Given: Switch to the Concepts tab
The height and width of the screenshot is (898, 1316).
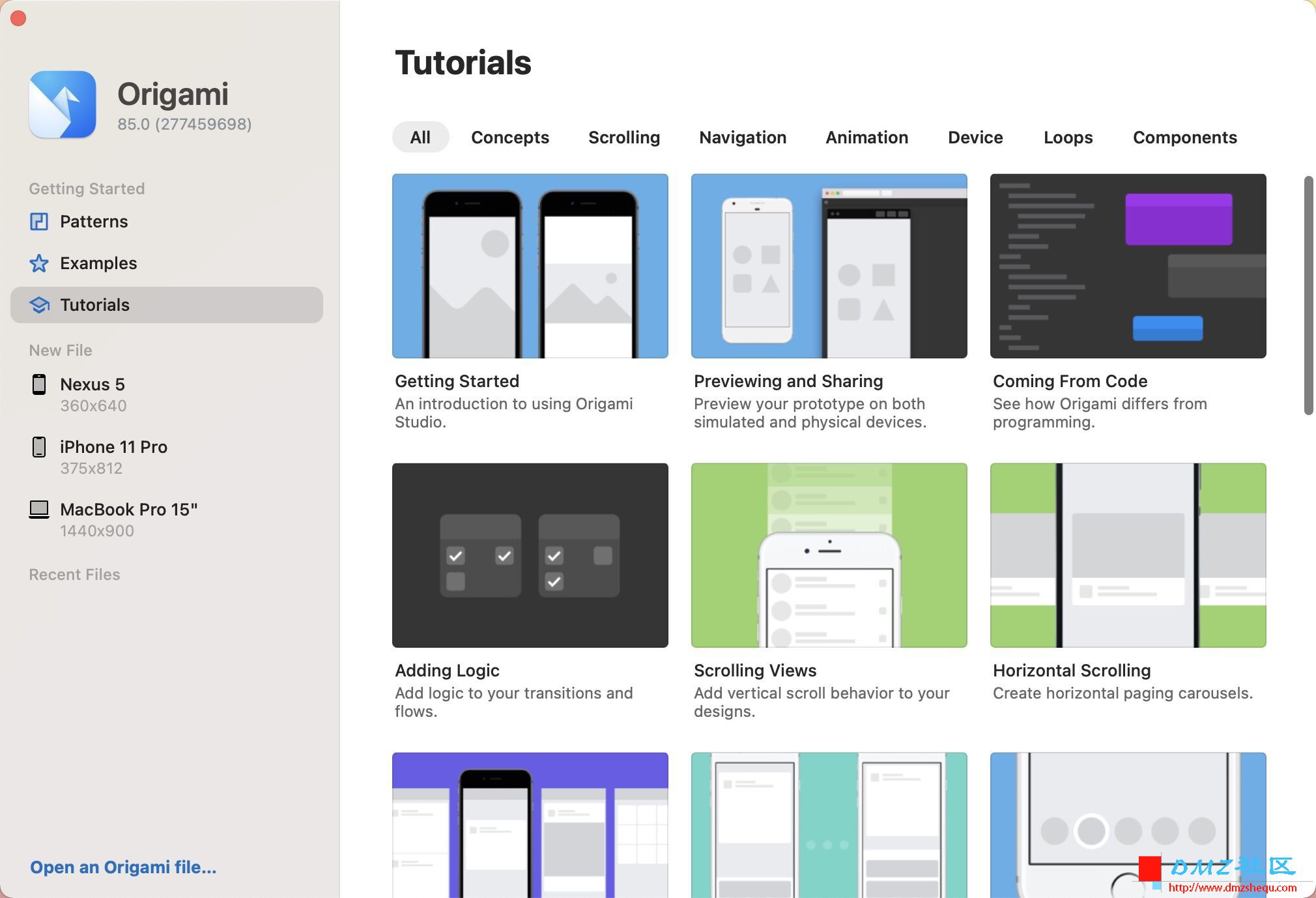Looking at the screenshot, I should click(x=510, y=138).
